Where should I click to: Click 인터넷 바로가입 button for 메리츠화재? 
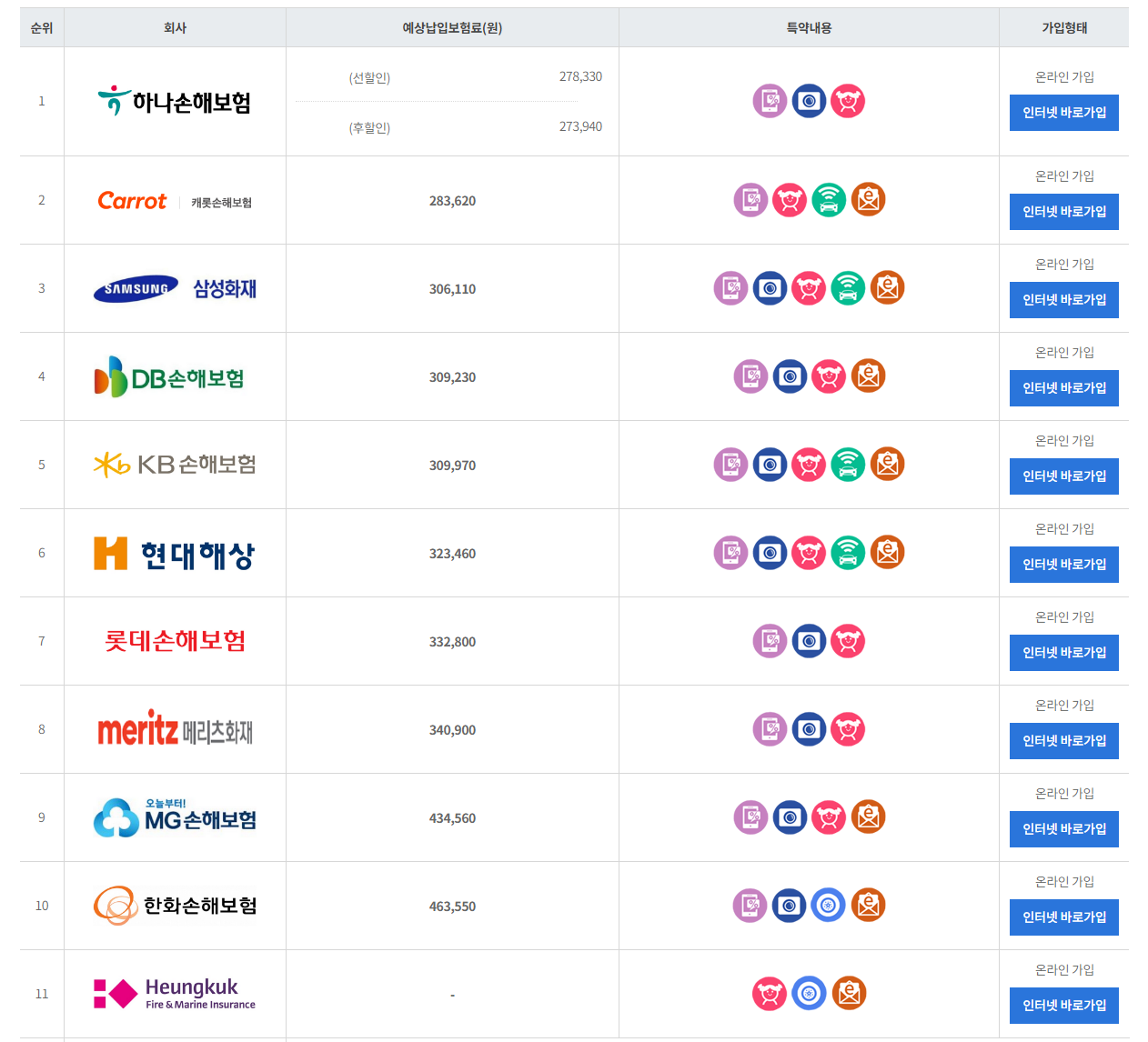[x=1064, y=741]
